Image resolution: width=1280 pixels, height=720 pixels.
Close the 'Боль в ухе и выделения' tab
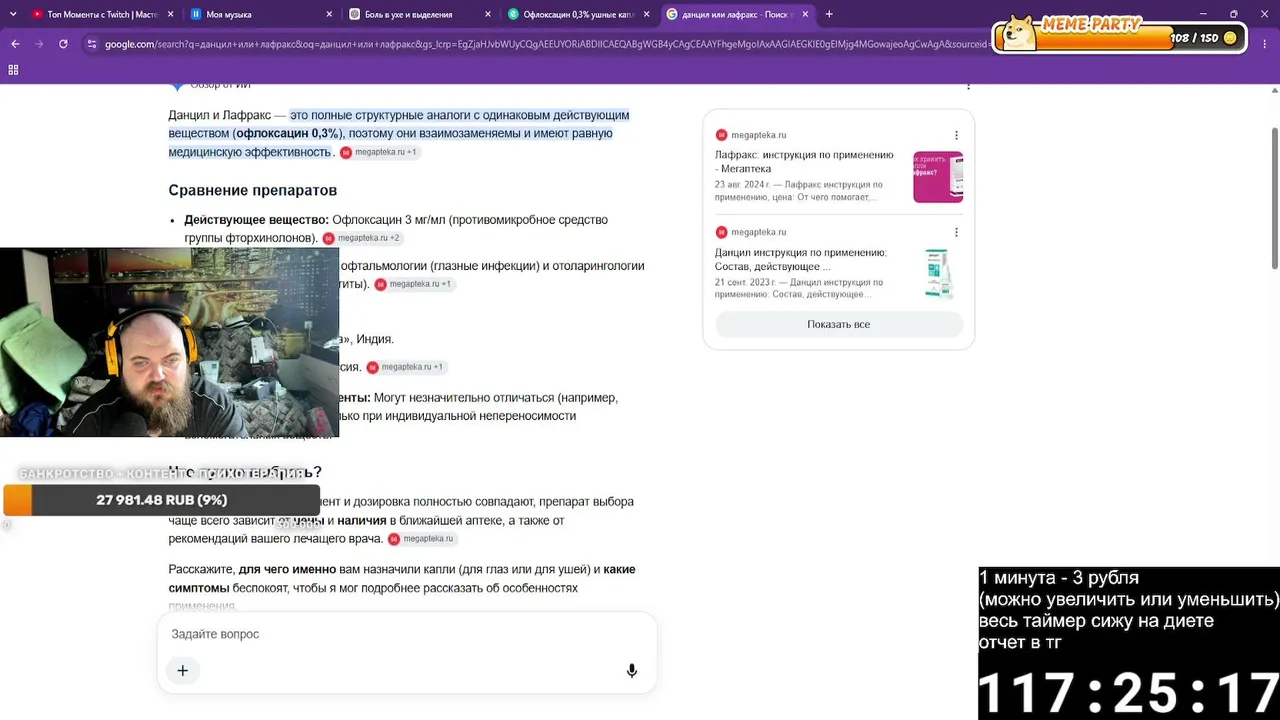point(488,14)
